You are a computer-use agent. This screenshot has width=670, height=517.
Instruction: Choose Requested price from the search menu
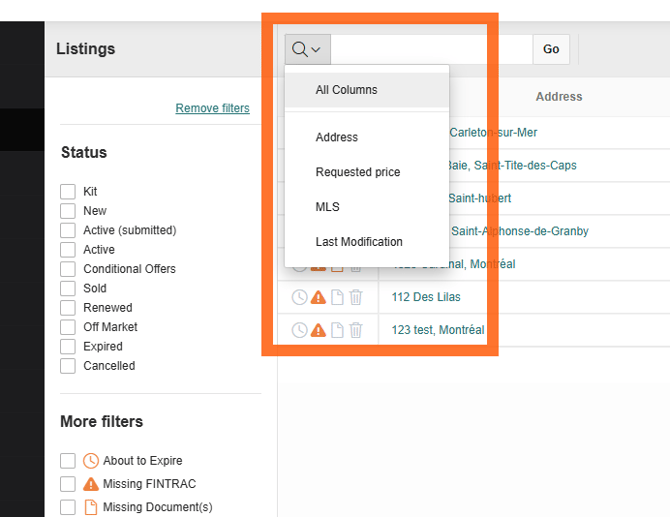pos(358,172)
